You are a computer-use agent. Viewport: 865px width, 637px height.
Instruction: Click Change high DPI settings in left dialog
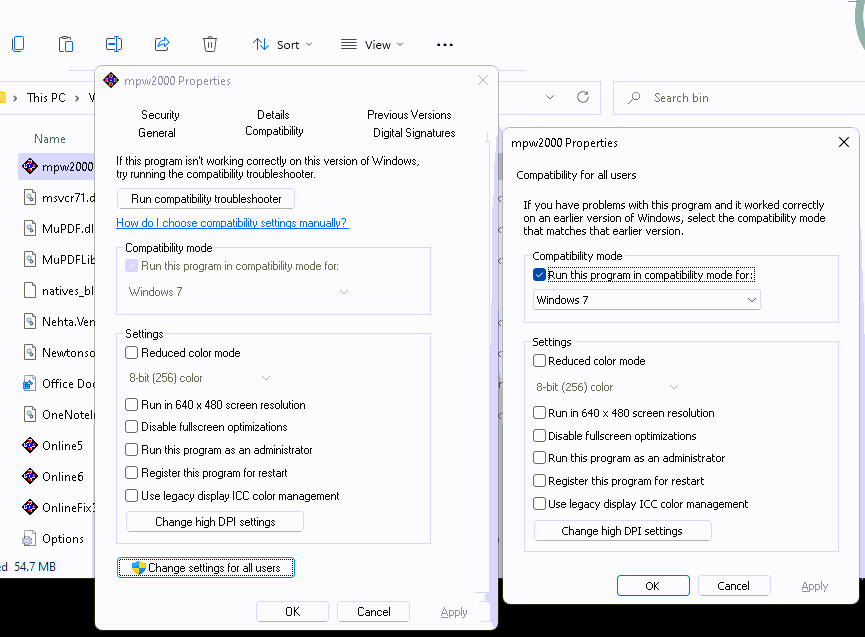[215, 522]
